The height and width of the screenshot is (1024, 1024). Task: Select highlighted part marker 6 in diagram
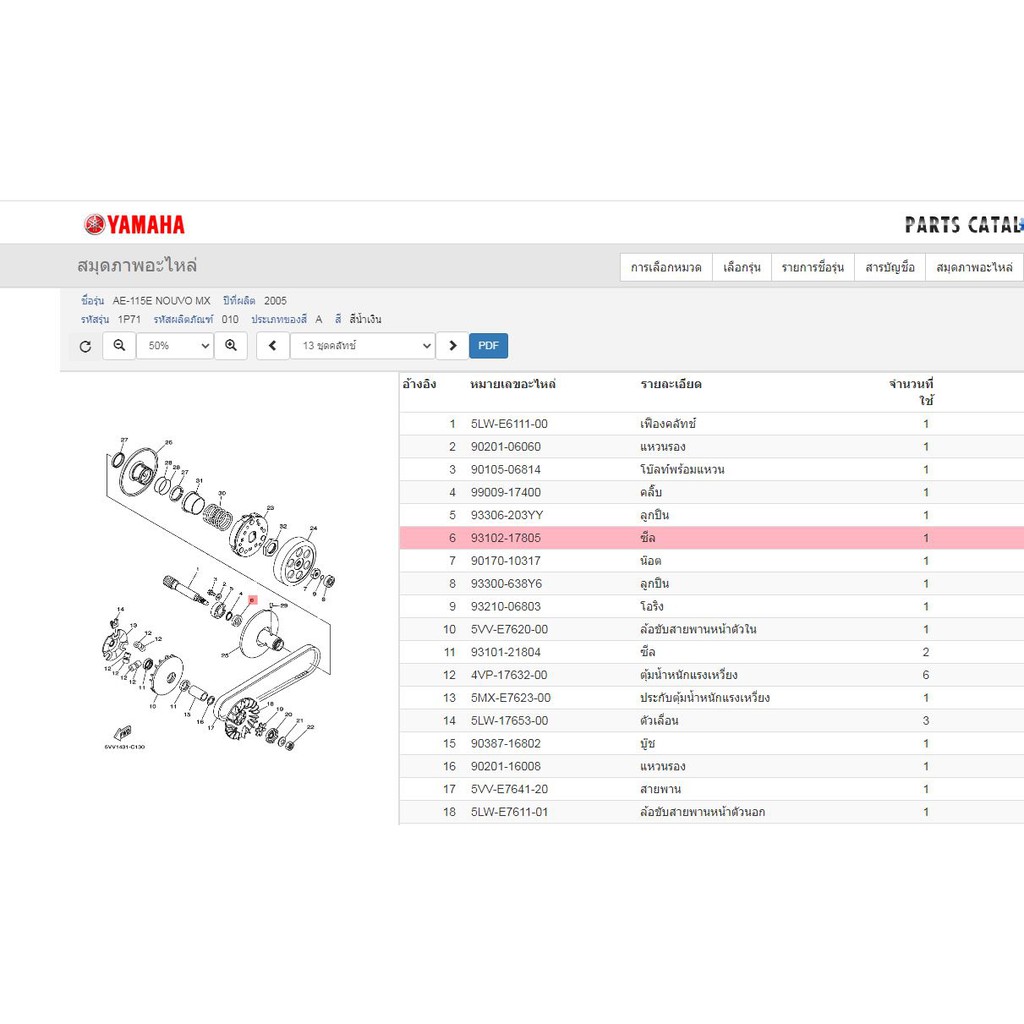coord(253,600)
